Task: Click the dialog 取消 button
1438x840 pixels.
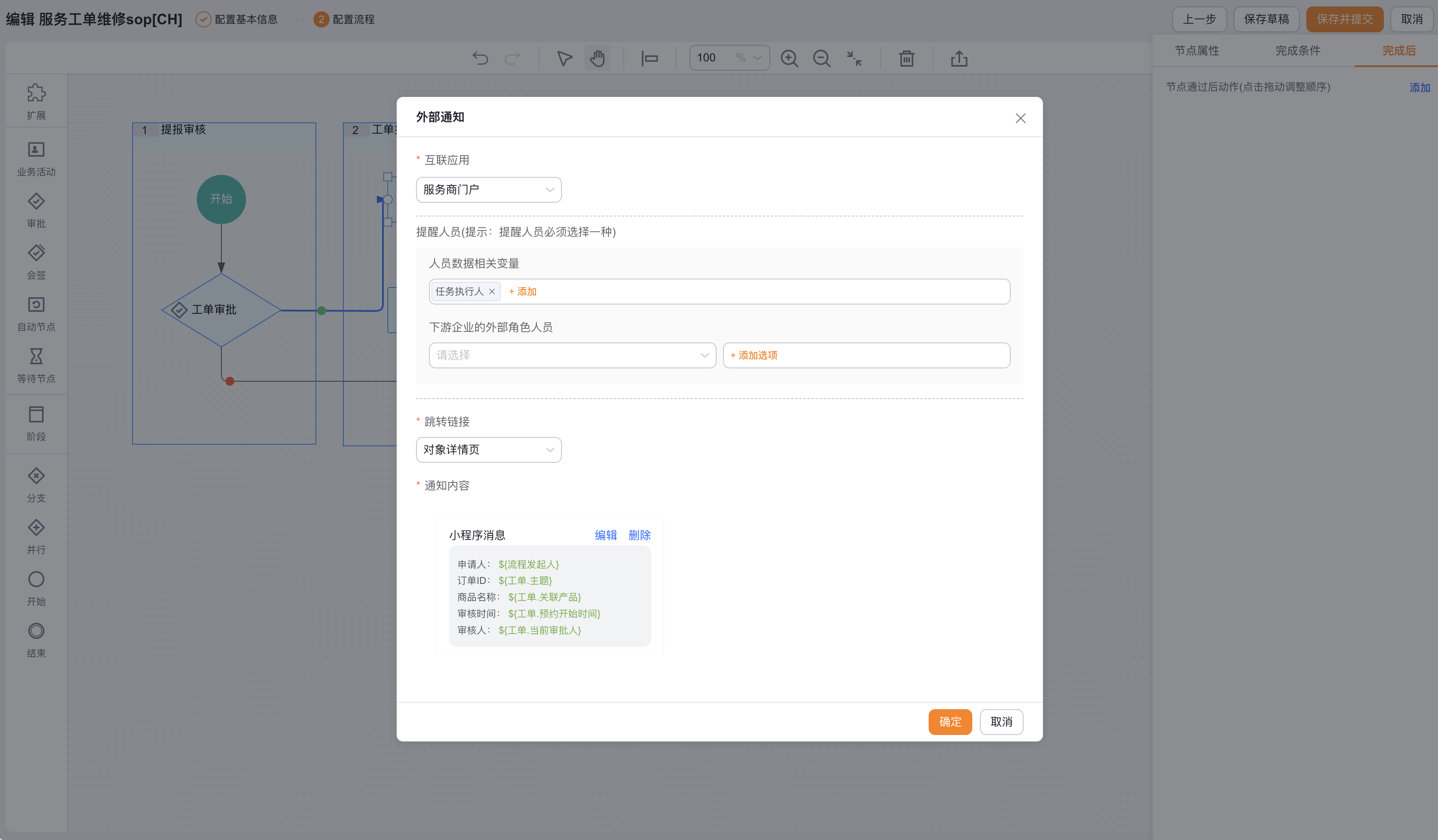Action: coord(1001,722)
